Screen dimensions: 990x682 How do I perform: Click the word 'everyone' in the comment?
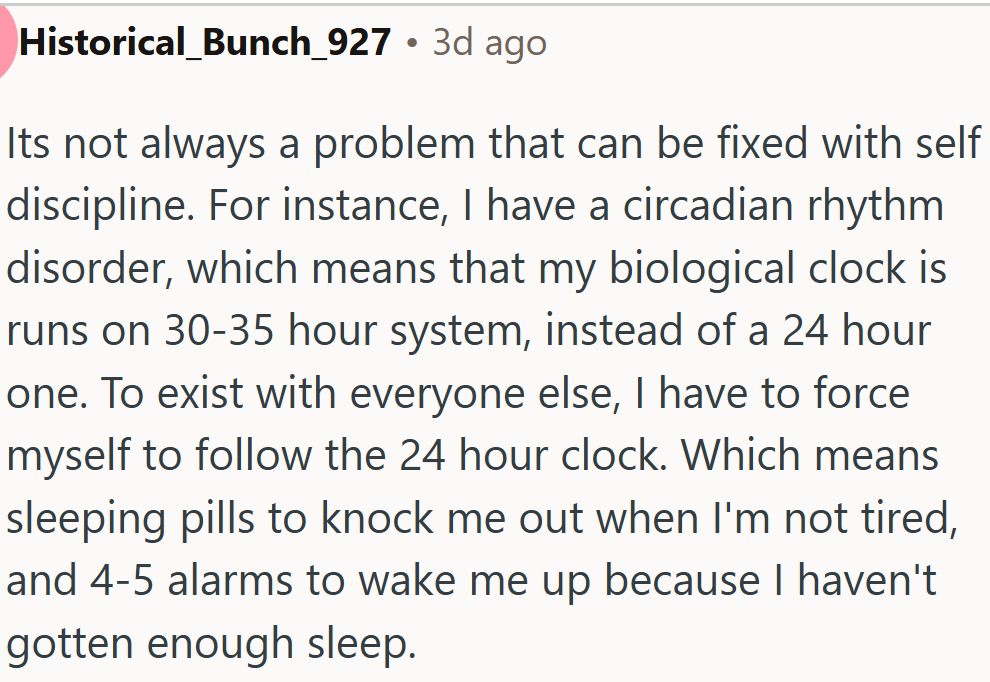pyautogui.click(x=437, y=395)
